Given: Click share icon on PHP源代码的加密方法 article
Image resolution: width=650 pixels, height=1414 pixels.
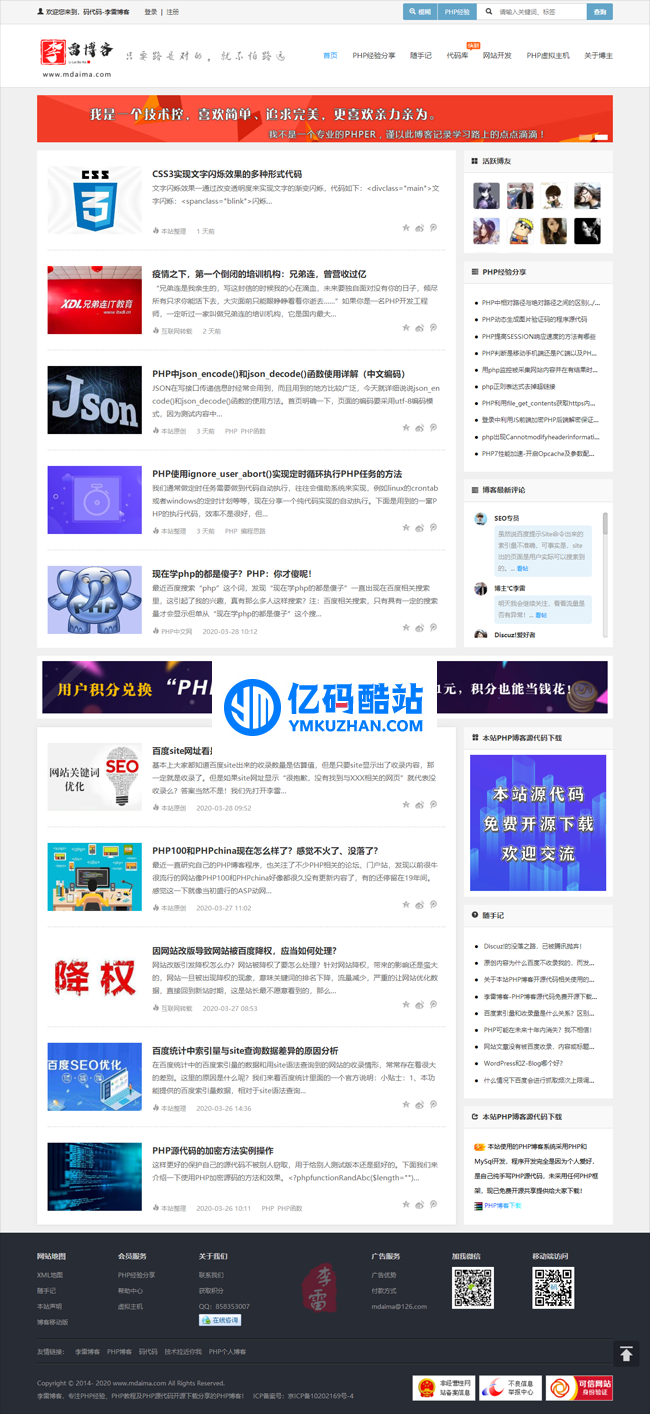Looking at the screenshot, I should tap(434, 1205).
